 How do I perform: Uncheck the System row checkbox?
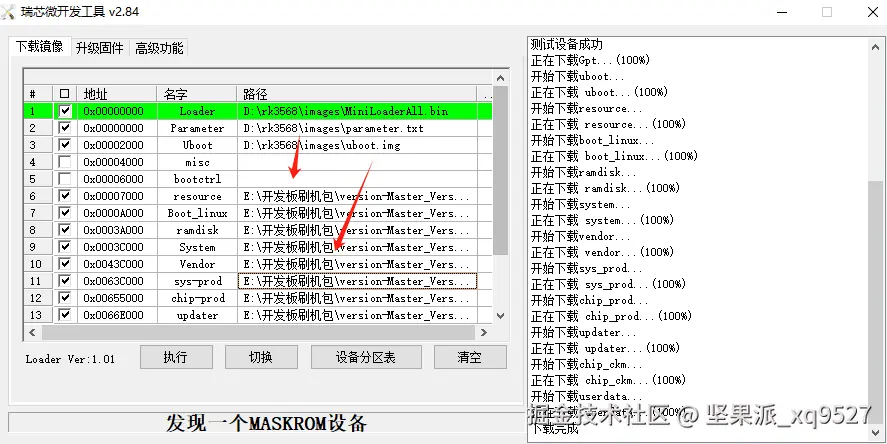65,247
